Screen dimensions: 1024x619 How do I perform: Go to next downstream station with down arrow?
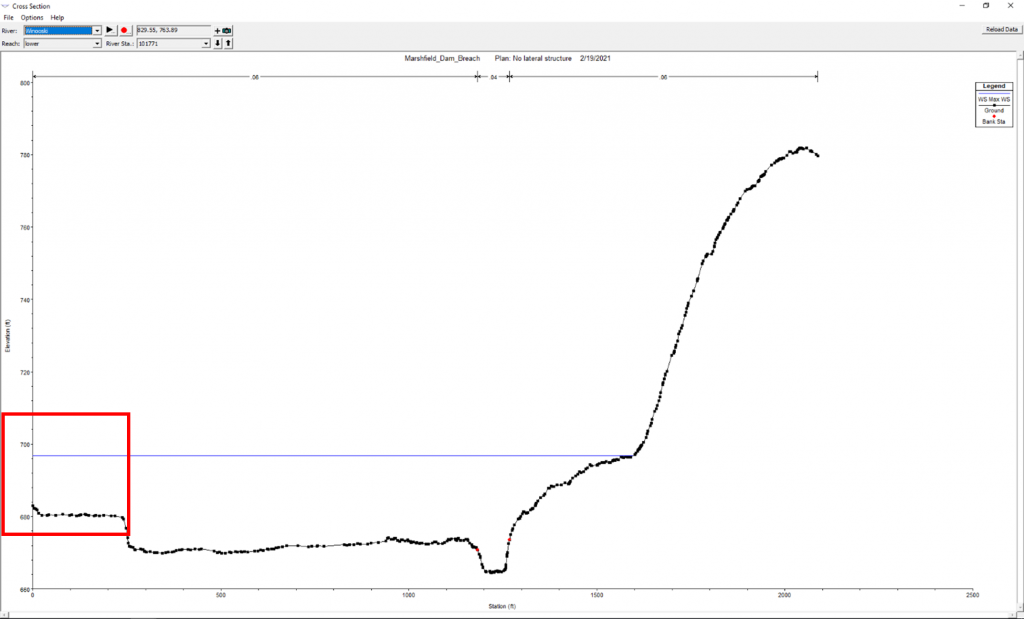coord(218,44)
